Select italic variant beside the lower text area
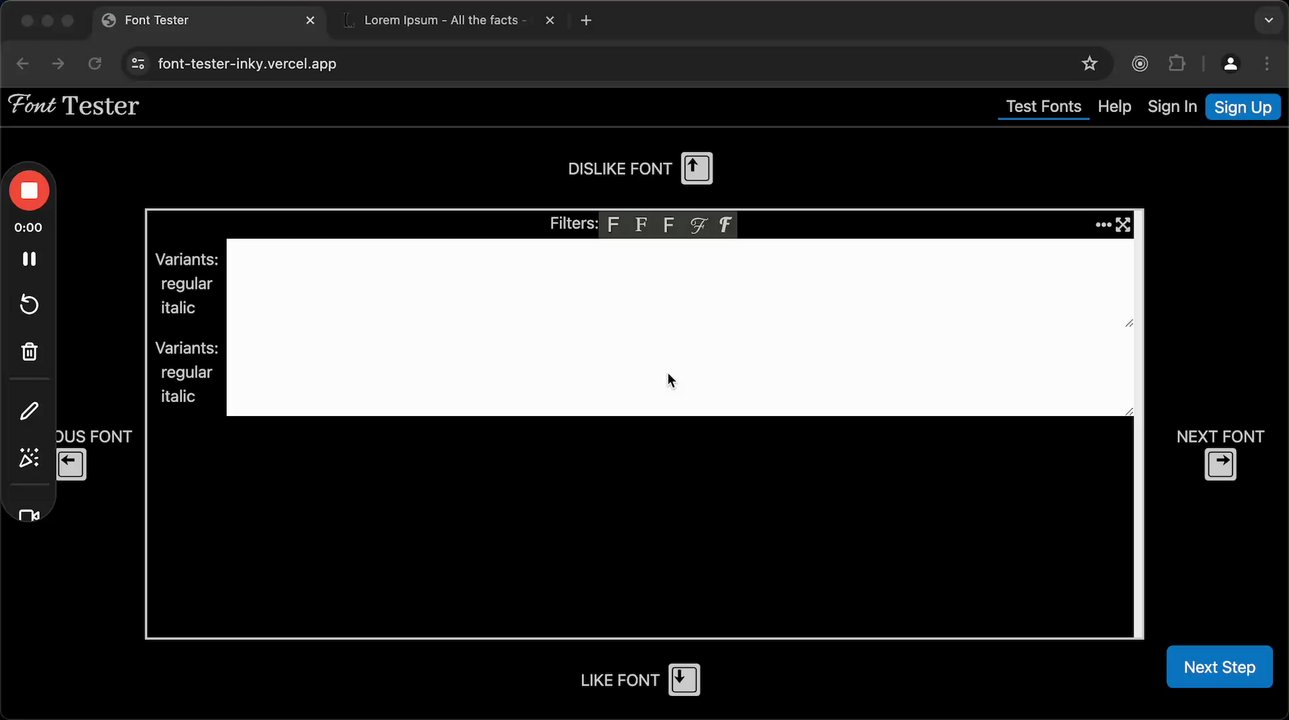This screenshot has height=720, width=1289. point(178,396)
